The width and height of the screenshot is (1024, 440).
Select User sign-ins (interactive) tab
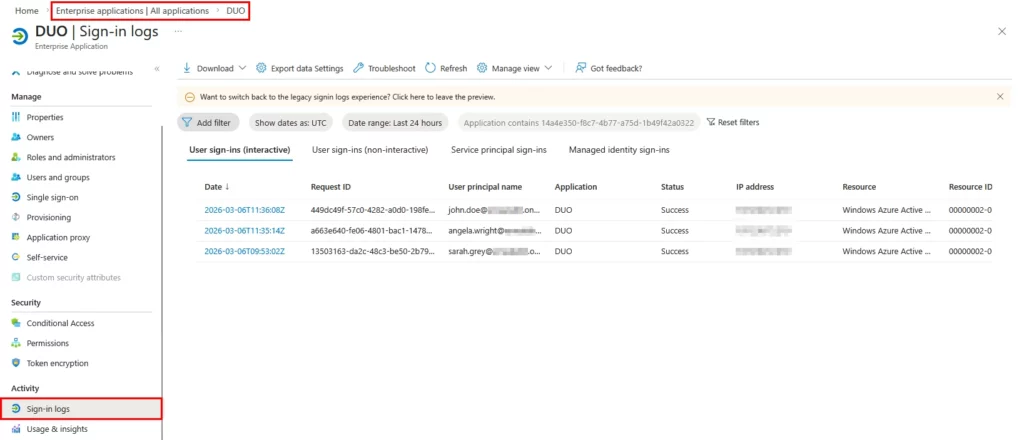[239, 149]
